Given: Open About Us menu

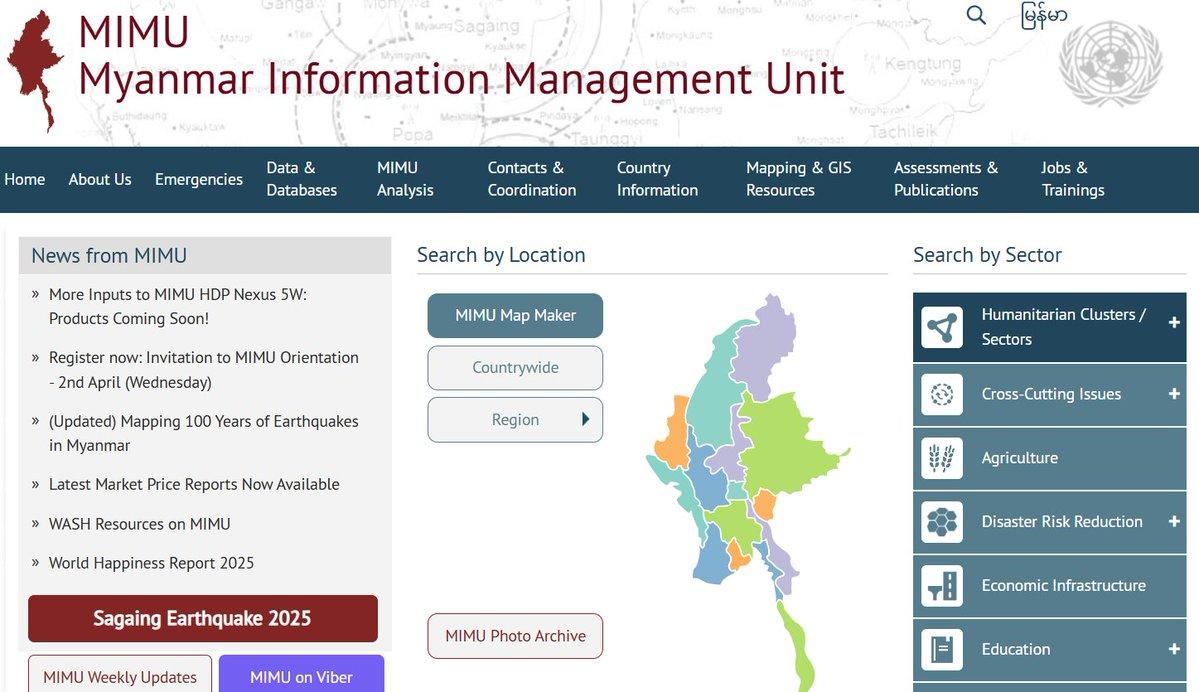Looking at the screenshot, I should coord(100,179).
